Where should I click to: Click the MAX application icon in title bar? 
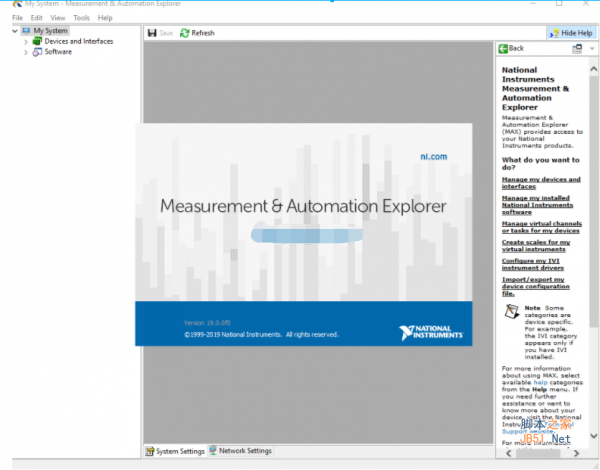[17, 4]
